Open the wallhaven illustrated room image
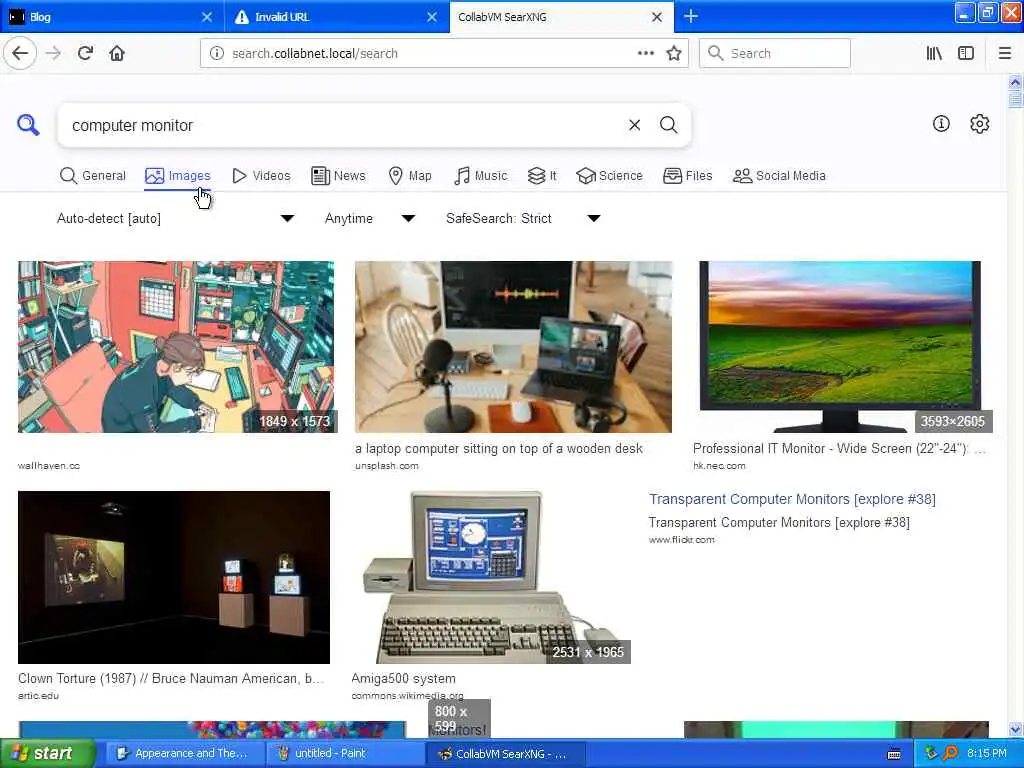1024x768 pixels. 176,347
